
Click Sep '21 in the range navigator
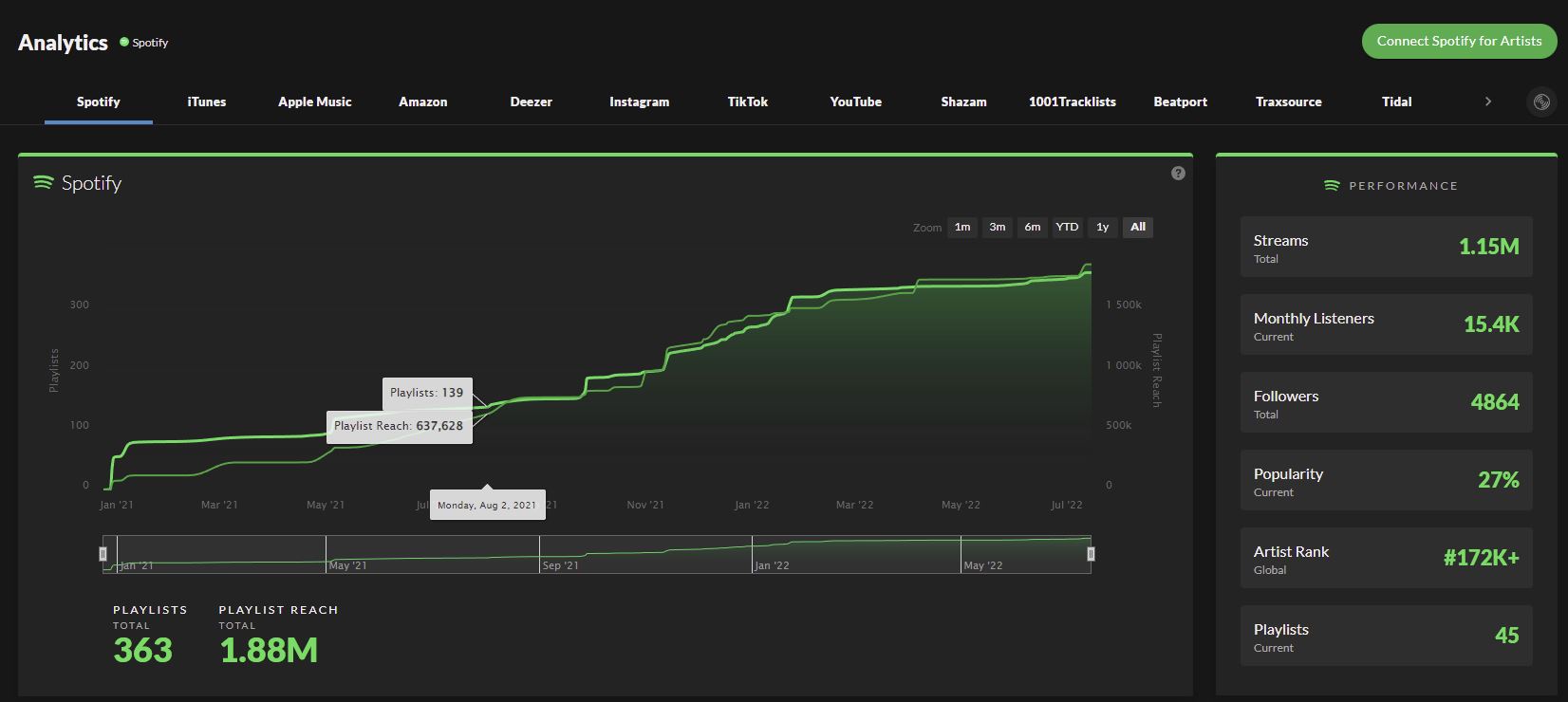pos(561,565)
